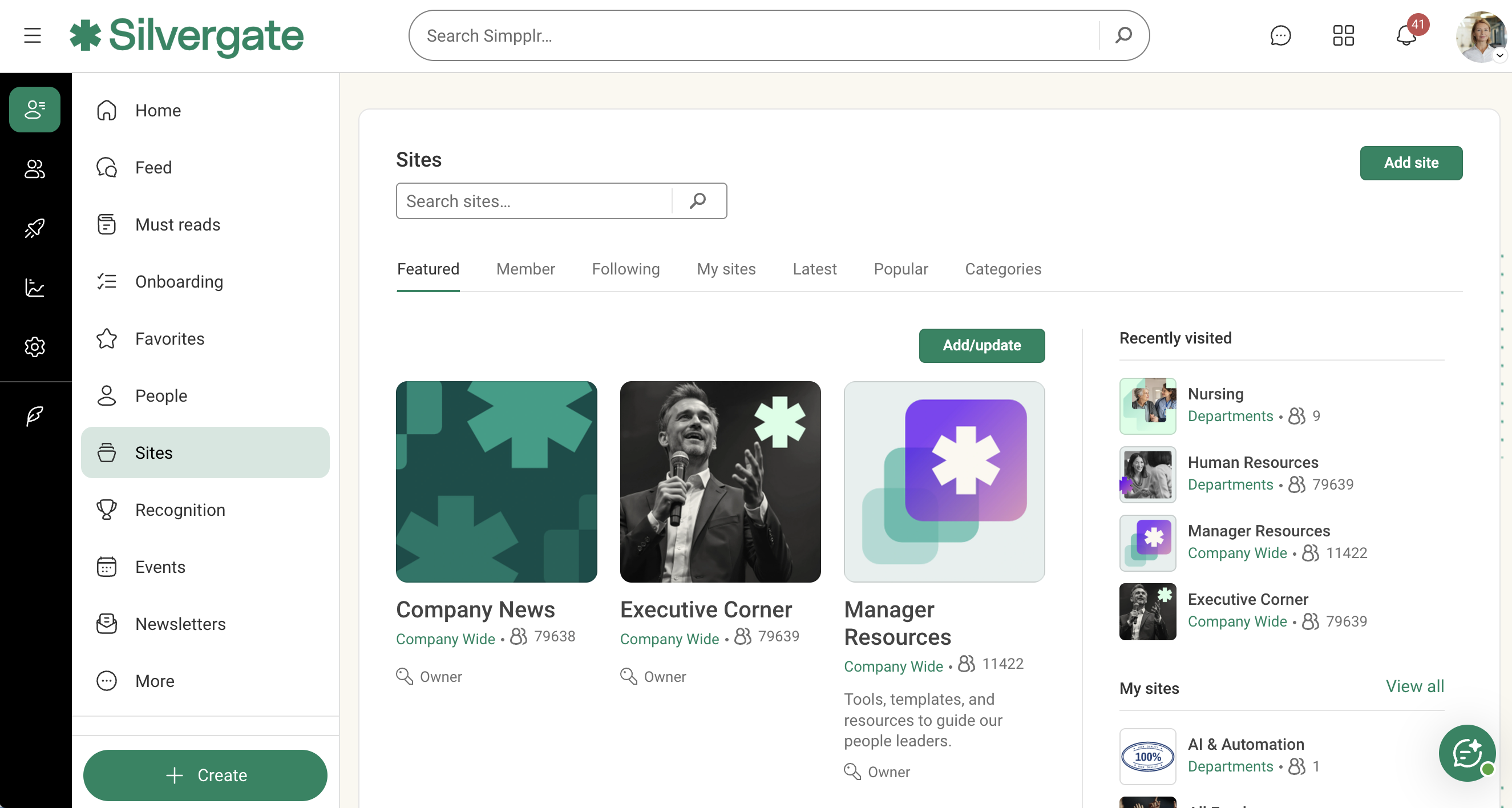View notifications on the bell icon
Viewport: 1512px width, 808px height.
coord(1408,37)
